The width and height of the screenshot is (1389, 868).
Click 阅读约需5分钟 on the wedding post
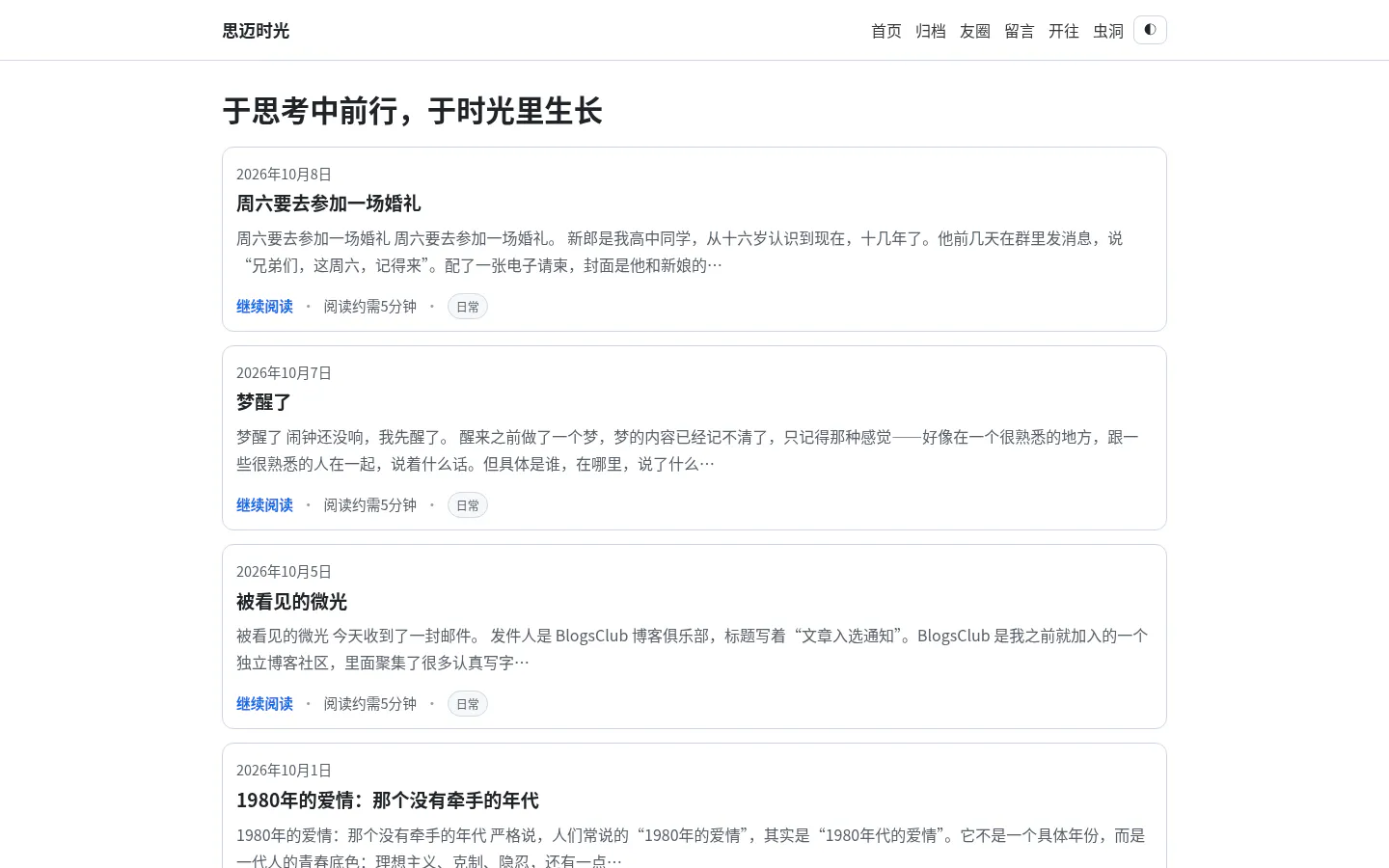[x=370, y=307]
